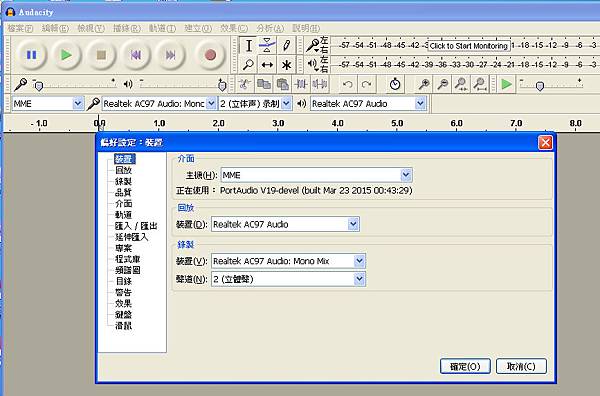Screen dimensions: 600x396
Task: Click the playback meter speaker icon
Action: click(x=313, y=64)
